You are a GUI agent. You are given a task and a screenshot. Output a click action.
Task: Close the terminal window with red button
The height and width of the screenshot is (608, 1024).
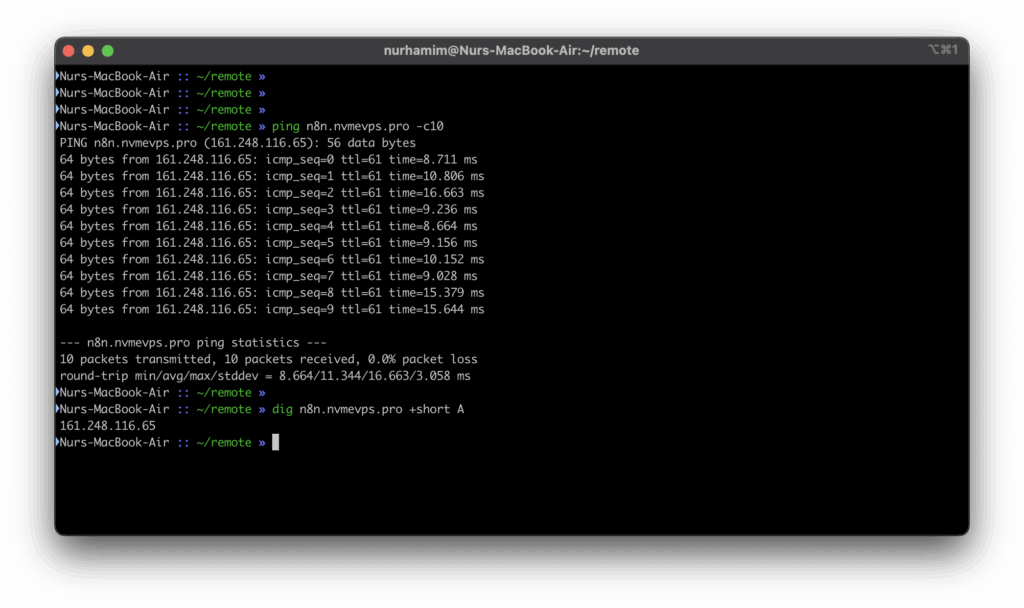69,50
